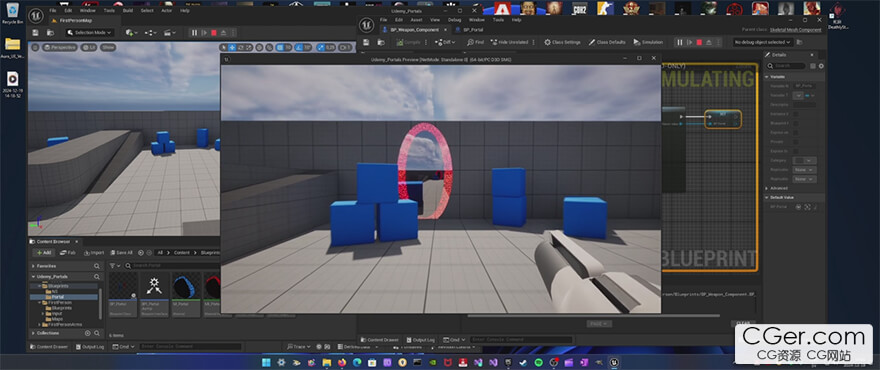Select the Portal folder in the tree

[58, 297]
